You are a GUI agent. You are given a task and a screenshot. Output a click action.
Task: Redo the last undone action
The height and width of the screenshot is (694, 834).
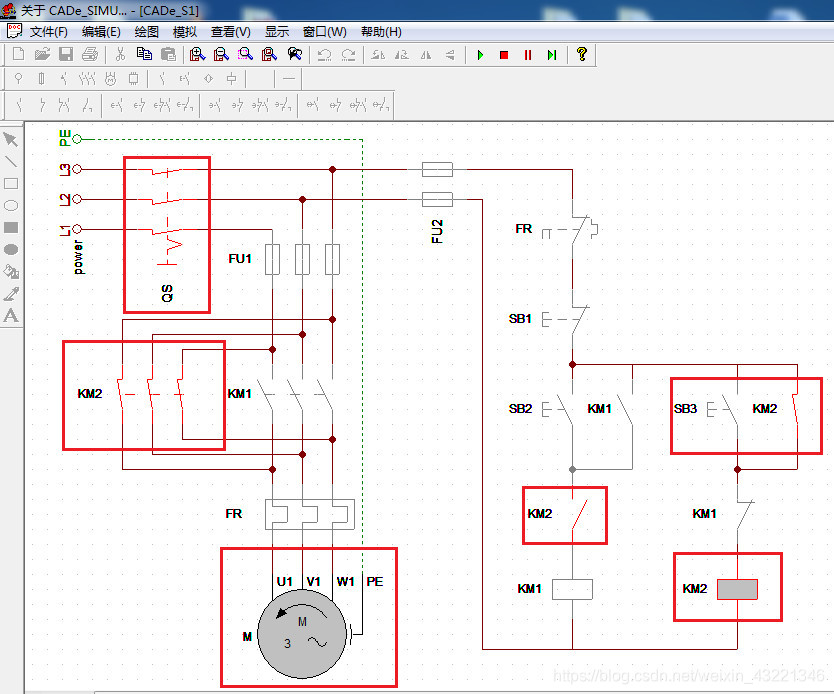(348, 55)
